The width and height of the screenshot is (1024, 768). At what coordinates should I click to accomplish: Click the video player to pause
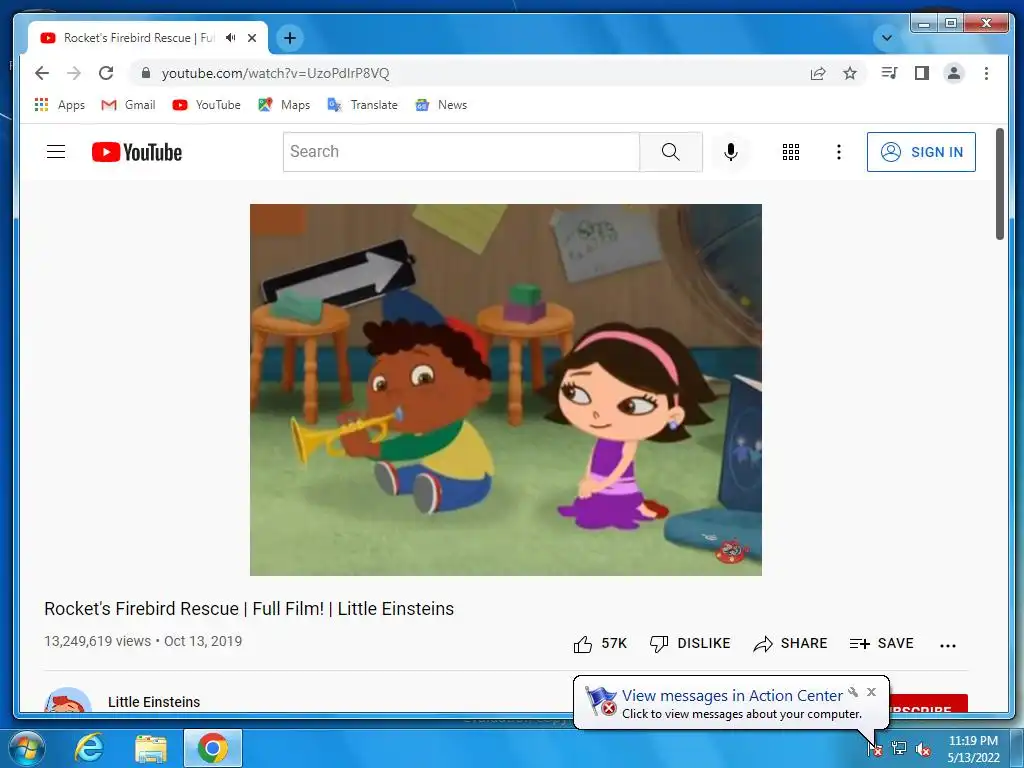[x=505, y=390]
